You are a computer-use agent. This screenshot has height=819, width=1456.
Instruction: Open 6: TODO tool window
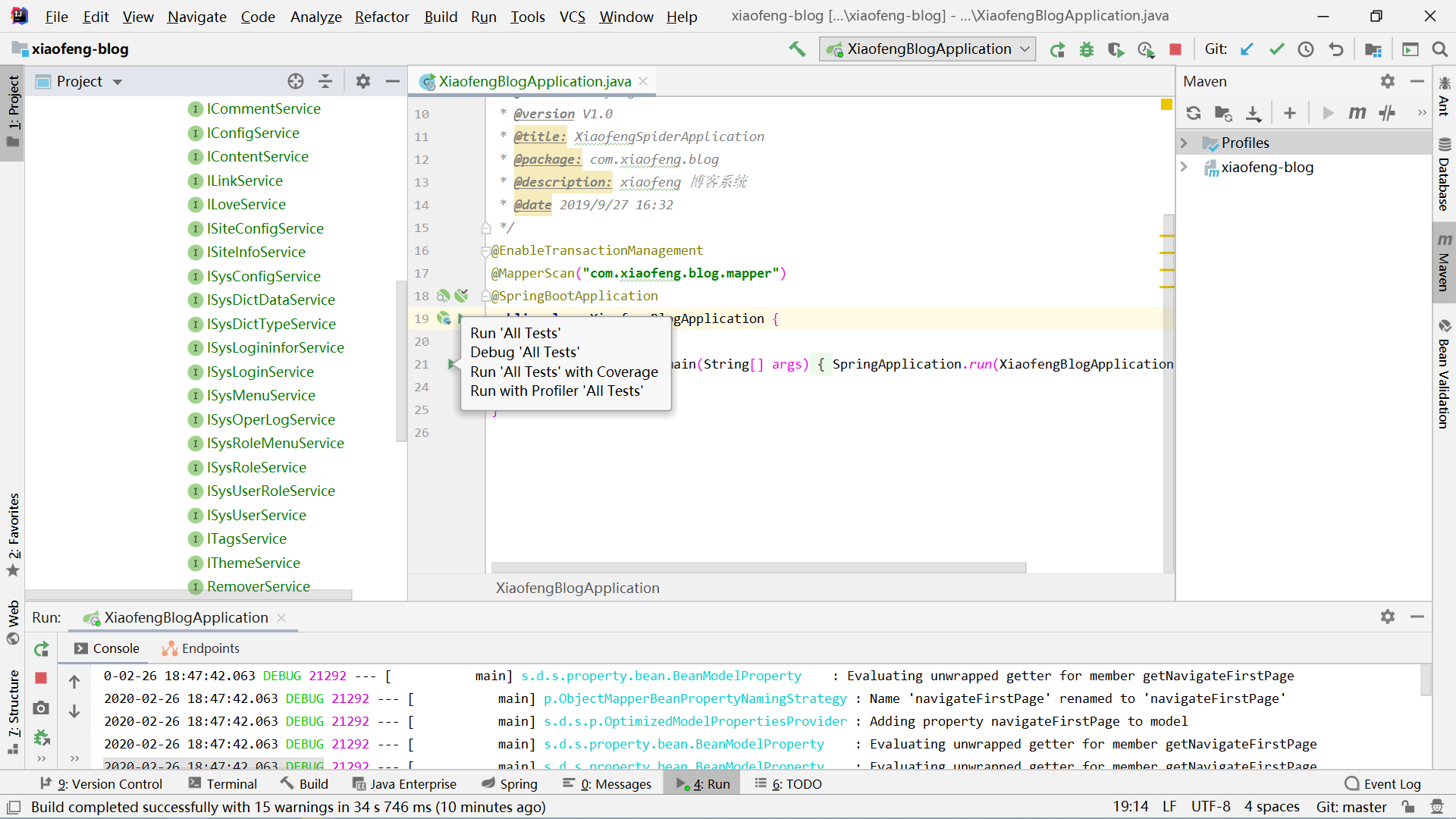click(x=789, y=783)
